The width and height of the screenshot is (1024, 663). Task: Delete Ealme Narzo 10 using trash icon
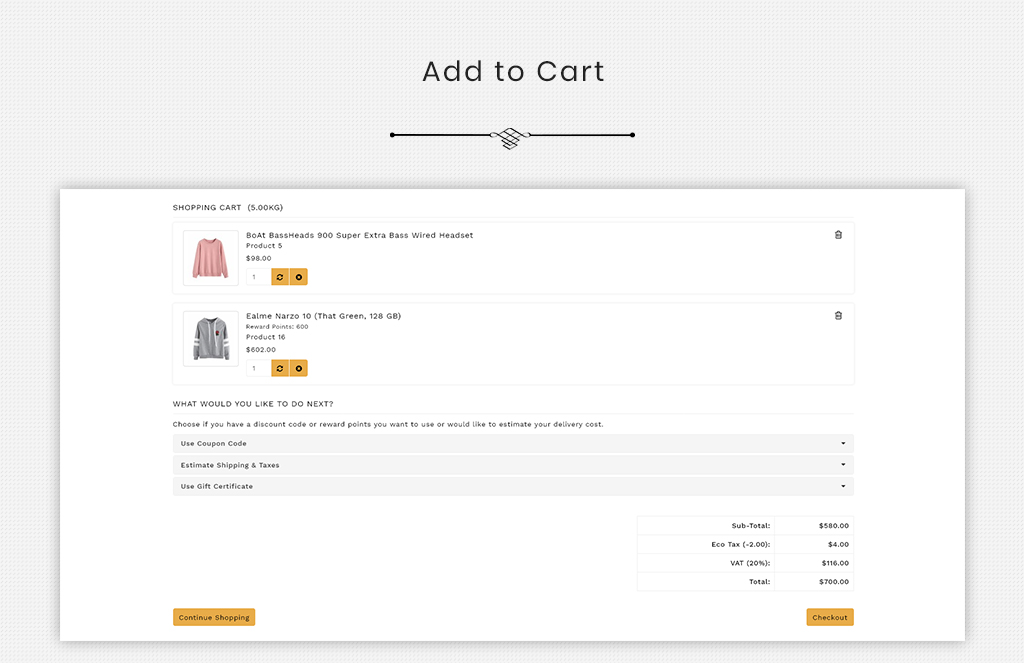(x=838, y=315)
